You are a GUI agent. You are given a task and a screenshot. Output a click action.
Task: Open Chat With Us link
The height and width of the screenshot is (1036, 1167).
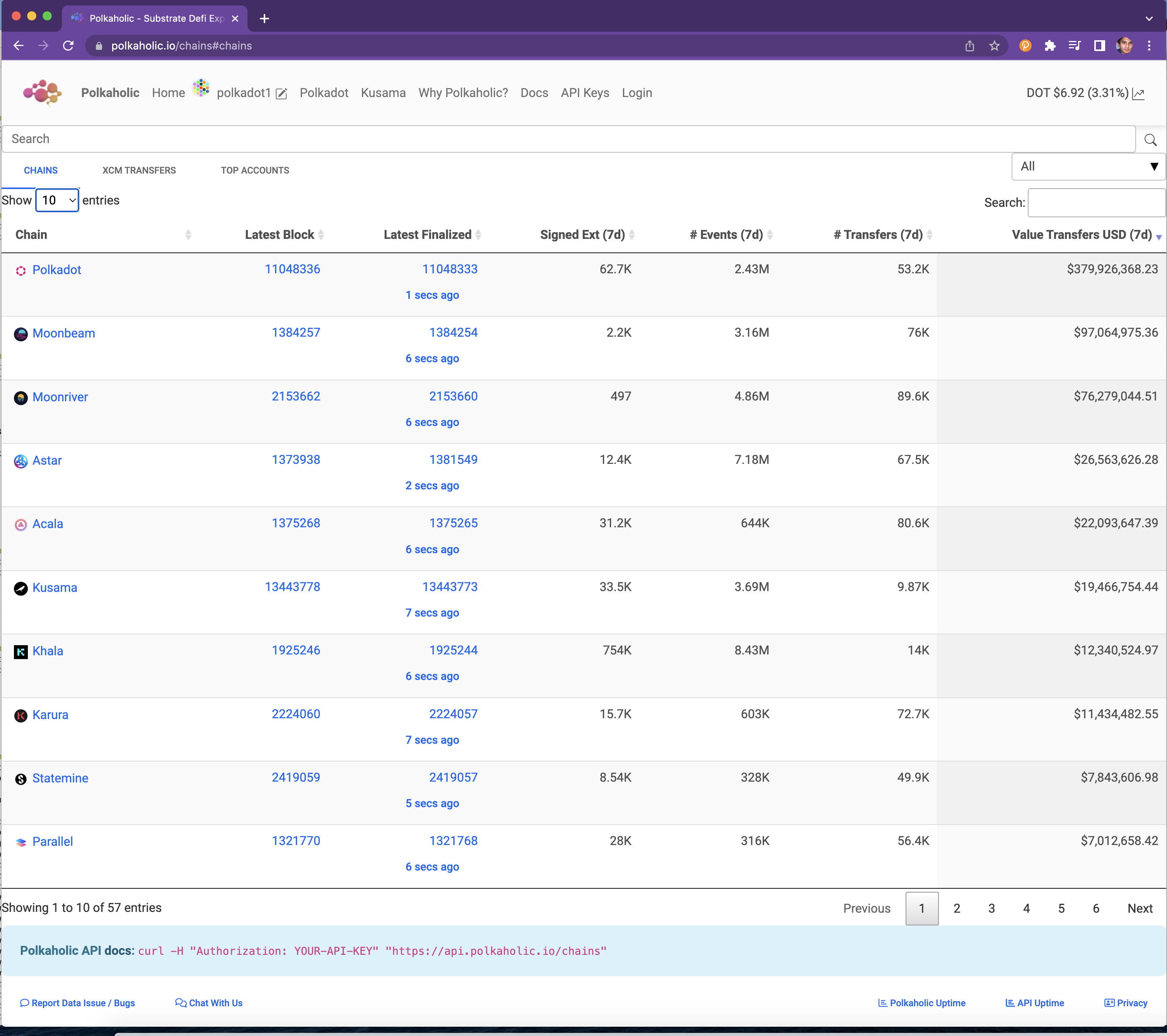pyautogui.click(x=209, y=1003)
